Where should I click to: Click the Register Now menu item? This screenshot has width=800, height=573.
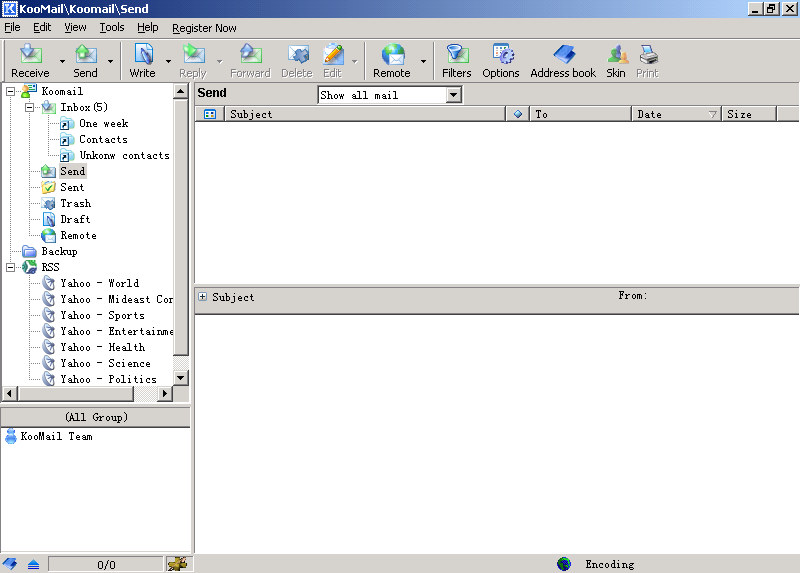tap(204, 28)
